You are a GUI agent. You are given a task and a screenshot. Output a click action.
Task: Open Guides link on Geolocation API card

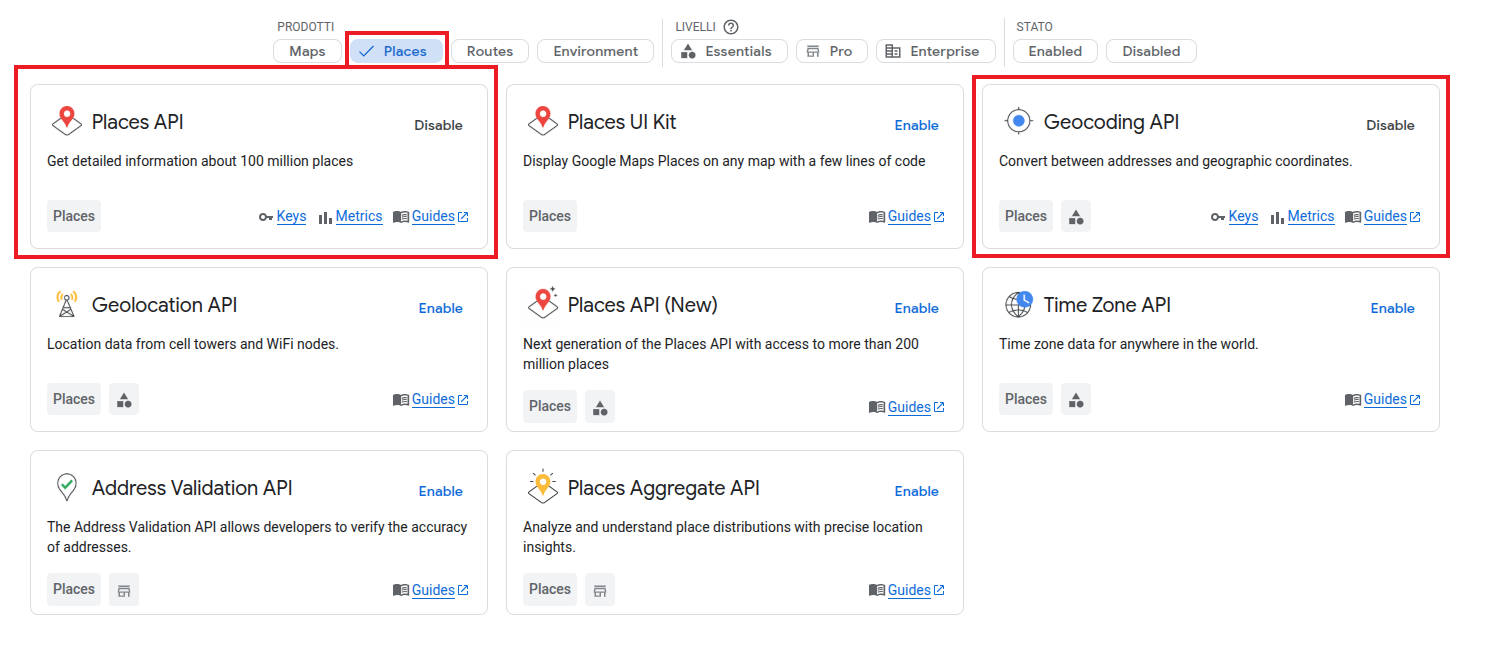point(431,399)
